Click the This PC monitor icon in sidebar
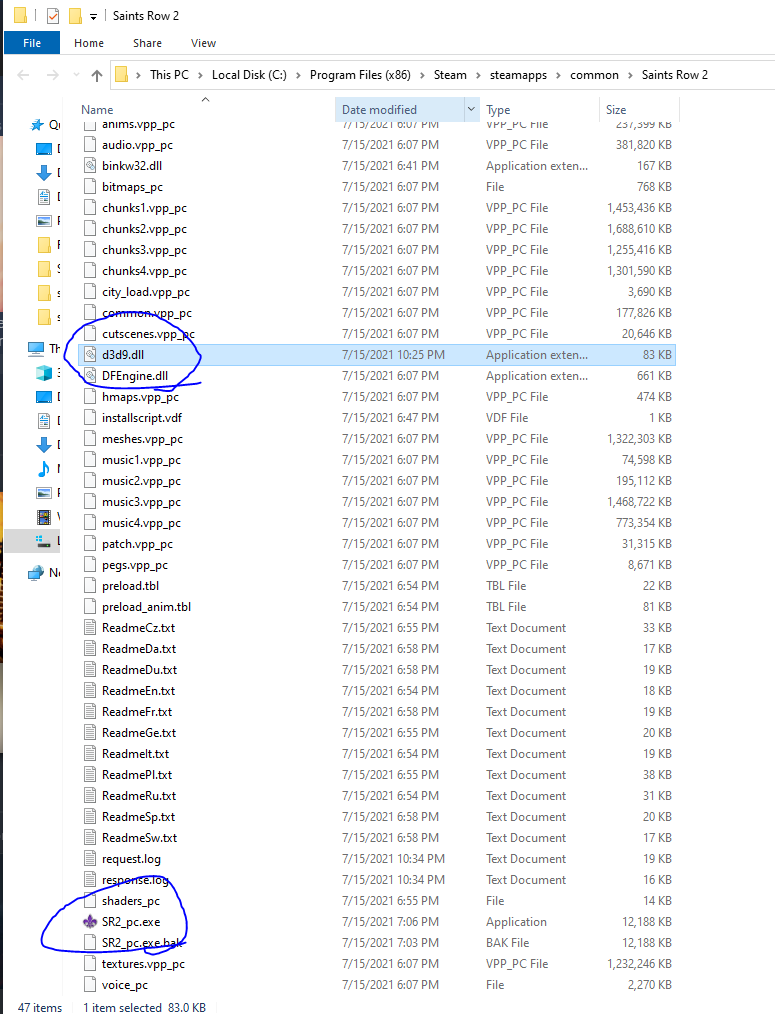The width and height of the screenshot is (775, 1014). (36, 349)
